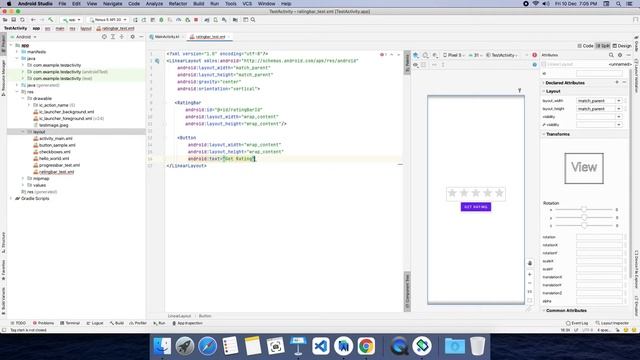The width and height of the screenshot is (640, 360).
Task: Open the Logcat tool window
Action: pyautogui.click(x=95, y=323)
